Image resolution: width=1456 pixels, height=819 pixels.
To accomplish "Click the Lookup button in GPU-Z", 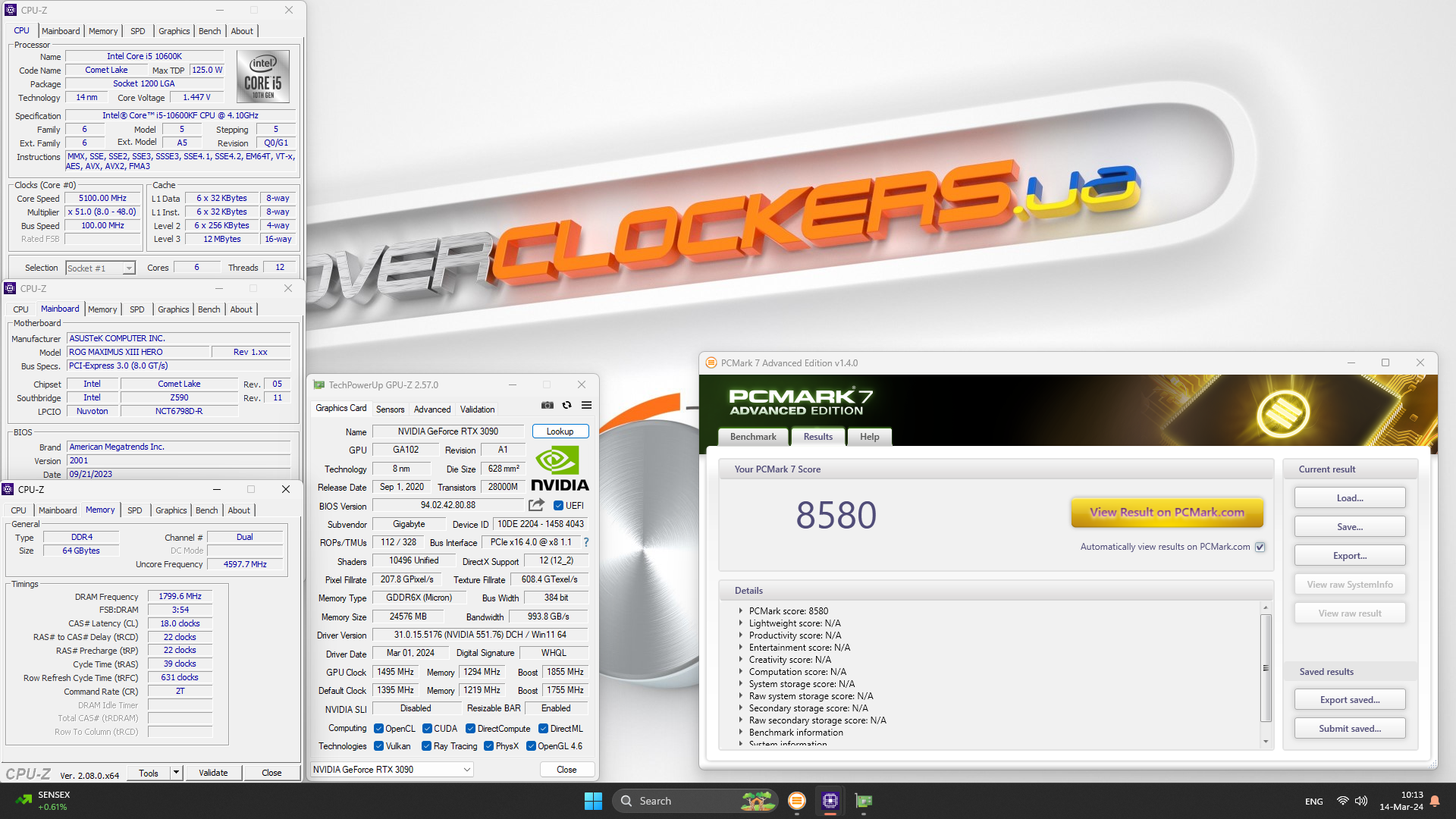I will point(560,431).
